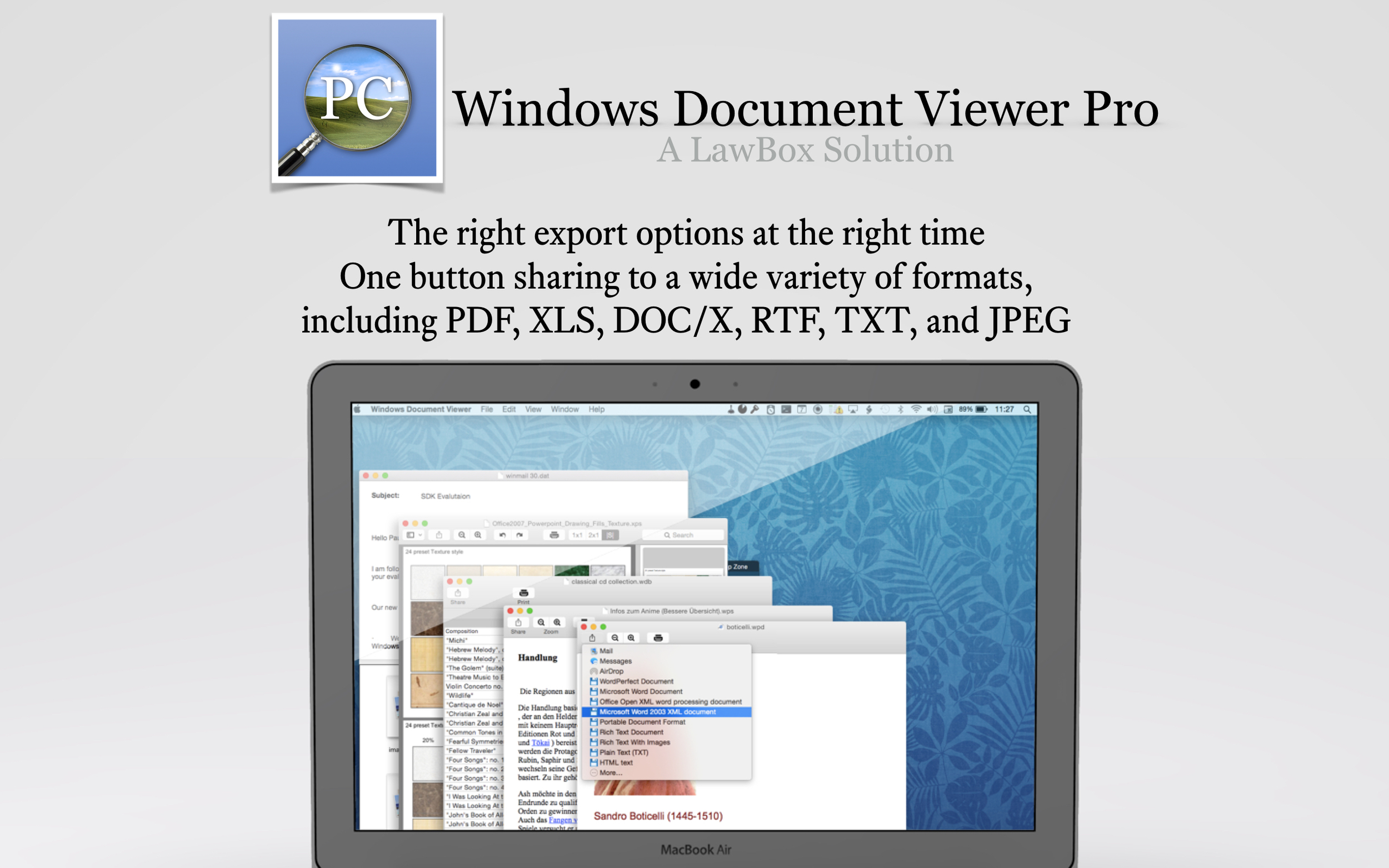This screenshot has width=1389, height=868.
Task: Click the green marble texture swatch
Action: [x=571, y=571]
